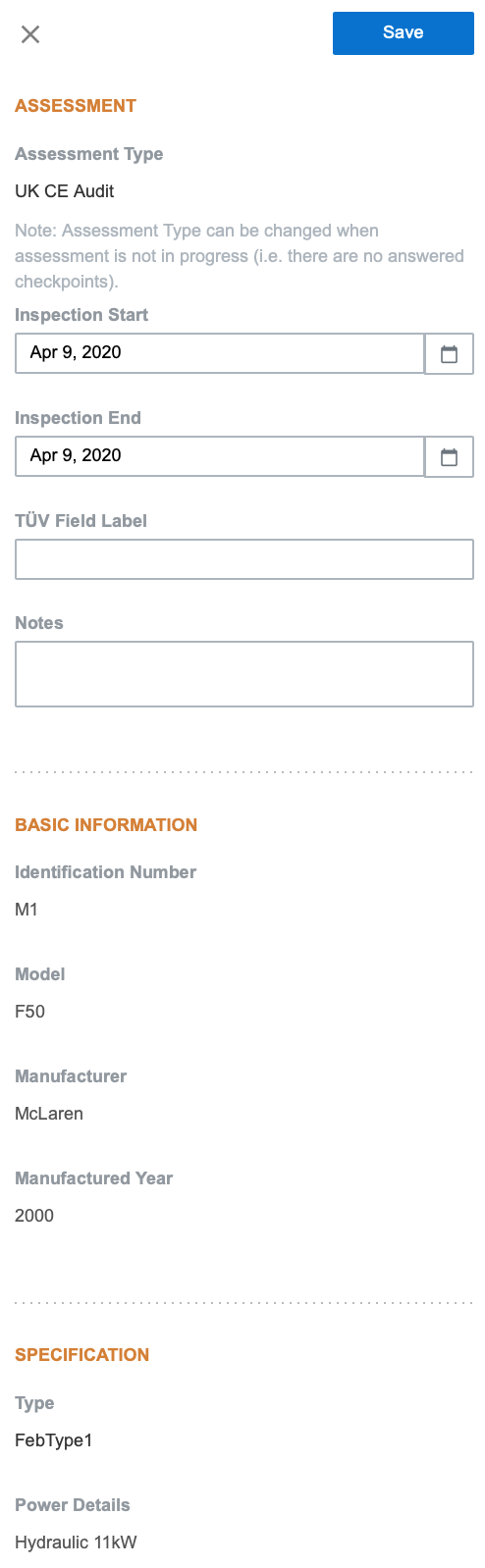
Task: Click the Manufacturer value McLaren
Action: (49, 1114)
